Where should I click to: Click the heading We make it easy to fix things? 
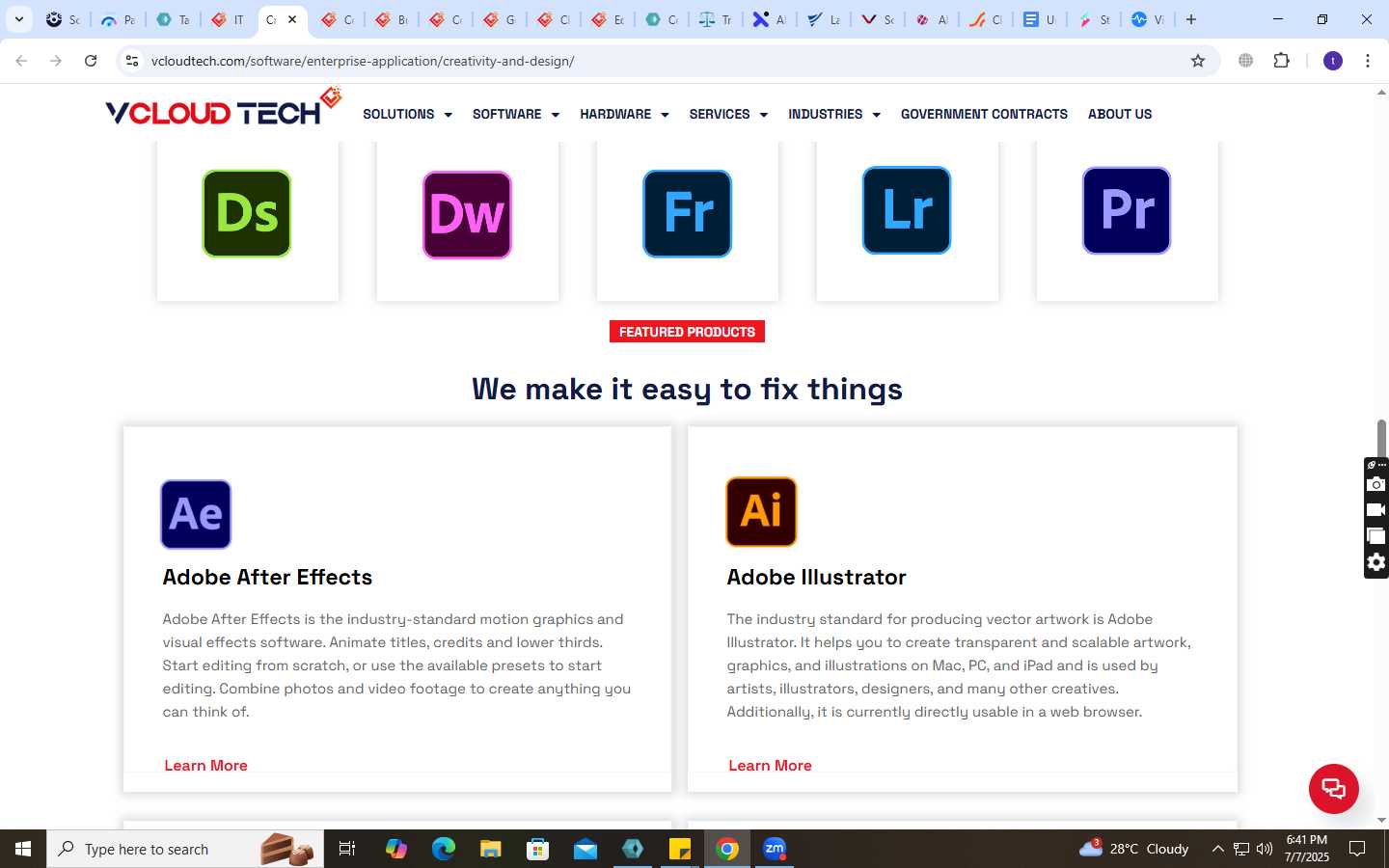tap(687, 389)
